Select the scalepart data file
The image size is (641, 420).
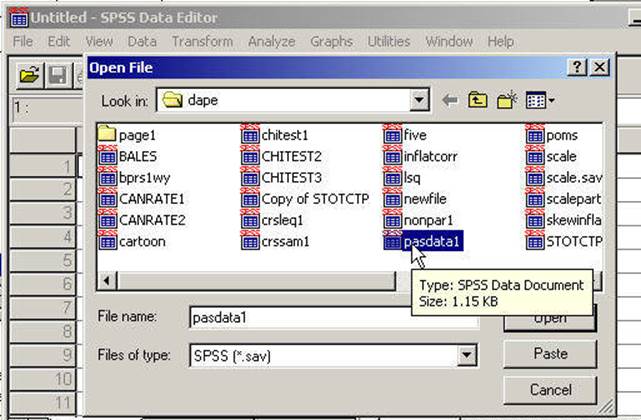[x=564, y=199]
